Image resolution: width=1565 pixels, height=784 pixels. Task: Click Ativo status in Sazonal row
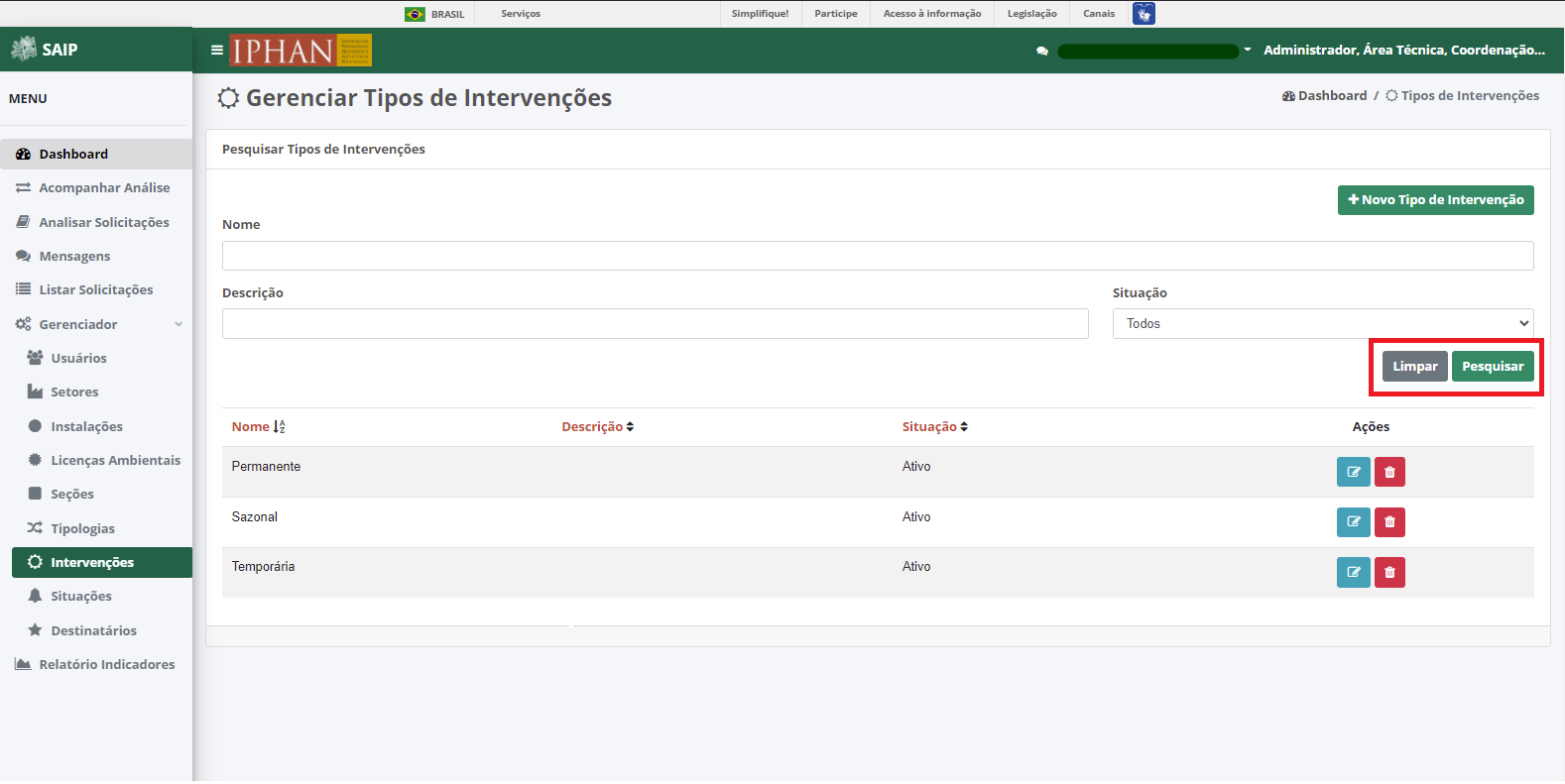916,517
